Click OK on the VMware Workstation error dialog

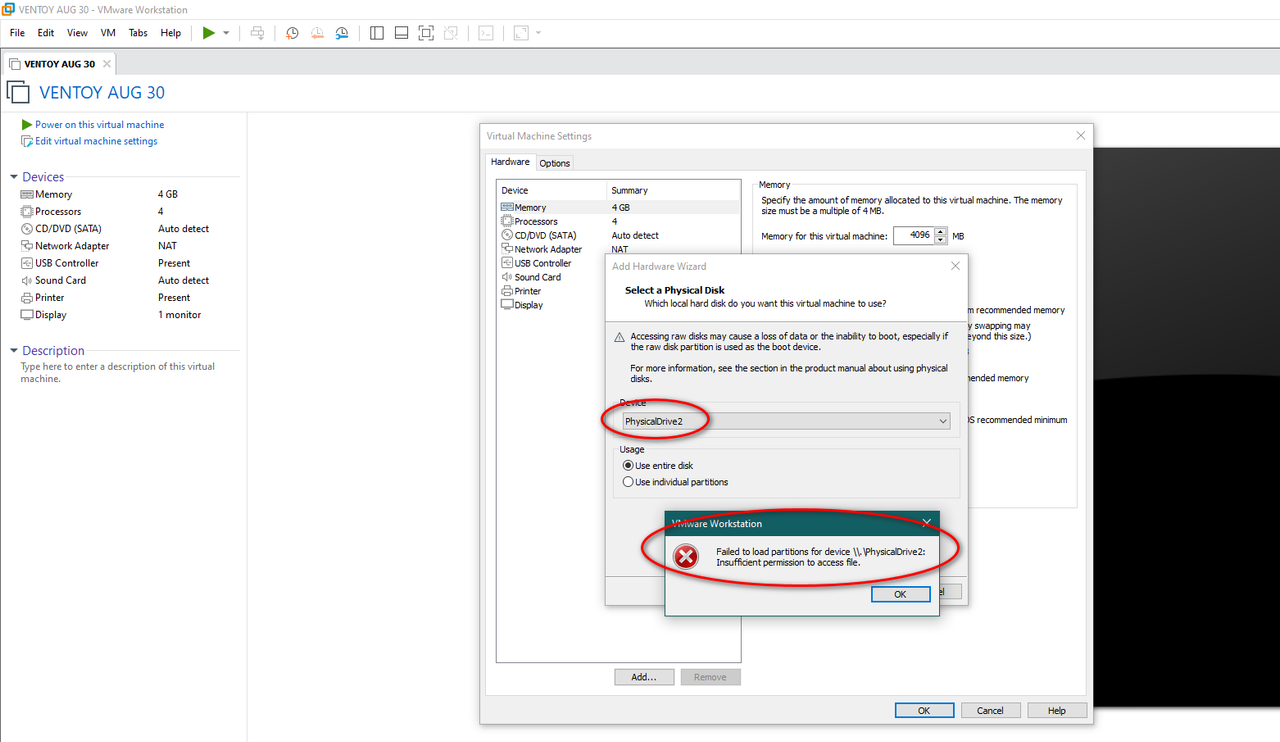coord(900,594)
